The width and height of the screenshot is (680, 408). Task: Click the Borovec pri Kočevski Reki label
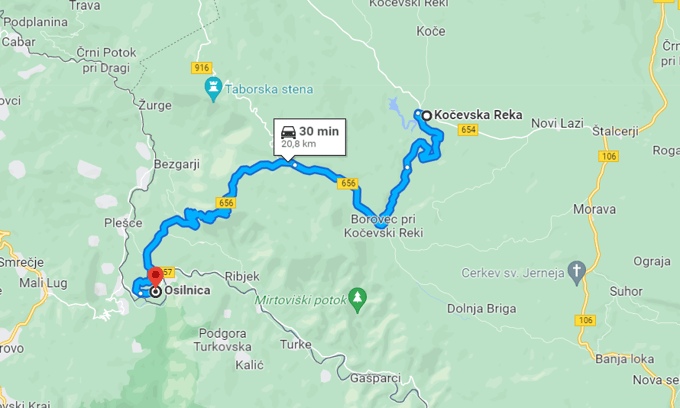tap(383, 226)
